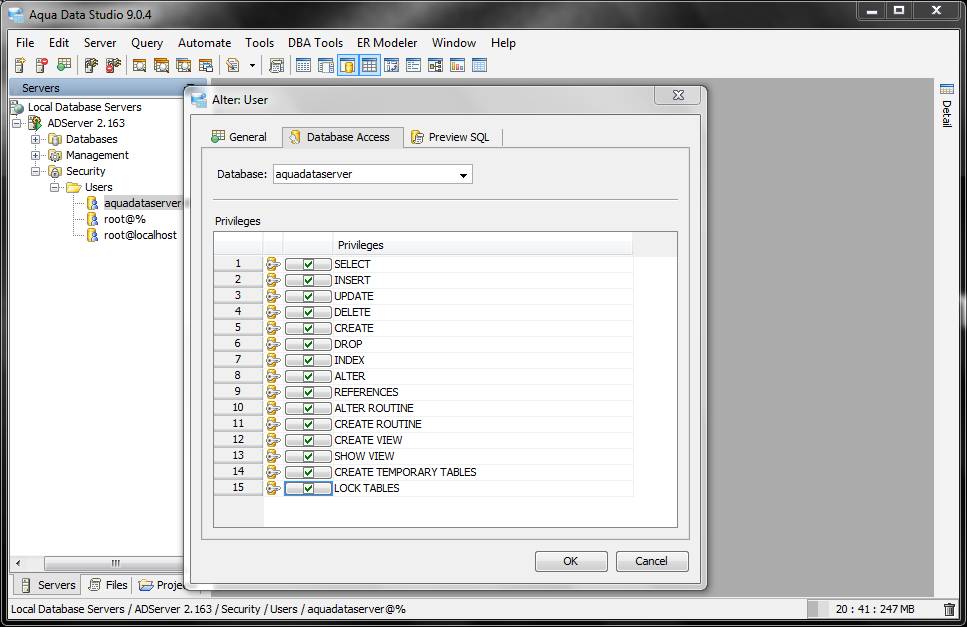Click the disconnect plug icon with red badge
Screen dimensions: 967x627
[113, 65]
